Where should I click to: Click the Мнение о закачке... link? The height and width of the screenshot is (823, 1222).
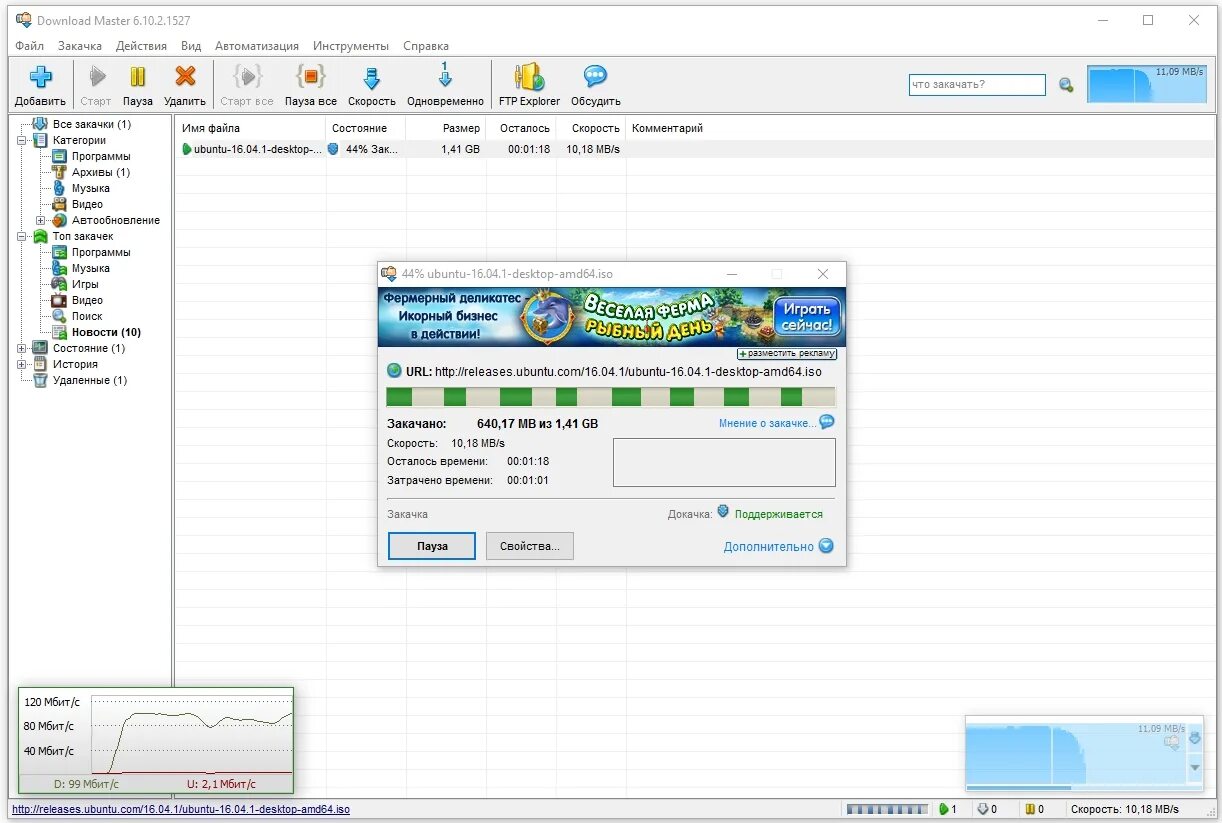tap(767, 423)
